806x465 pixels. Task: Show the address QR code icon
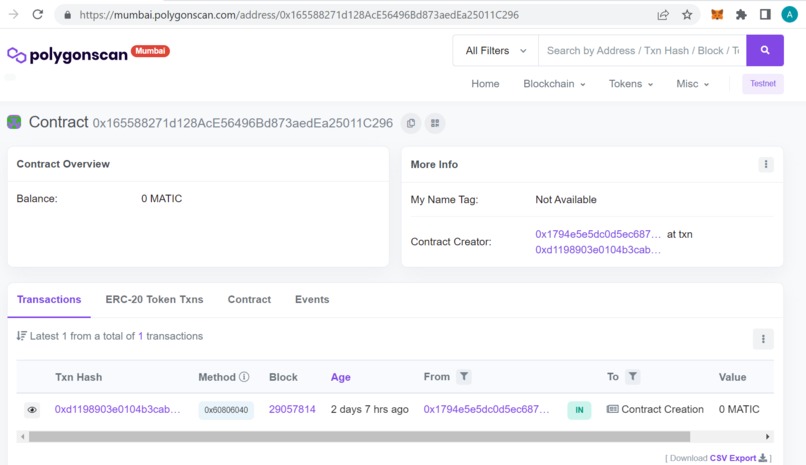[x=435, y=123]
